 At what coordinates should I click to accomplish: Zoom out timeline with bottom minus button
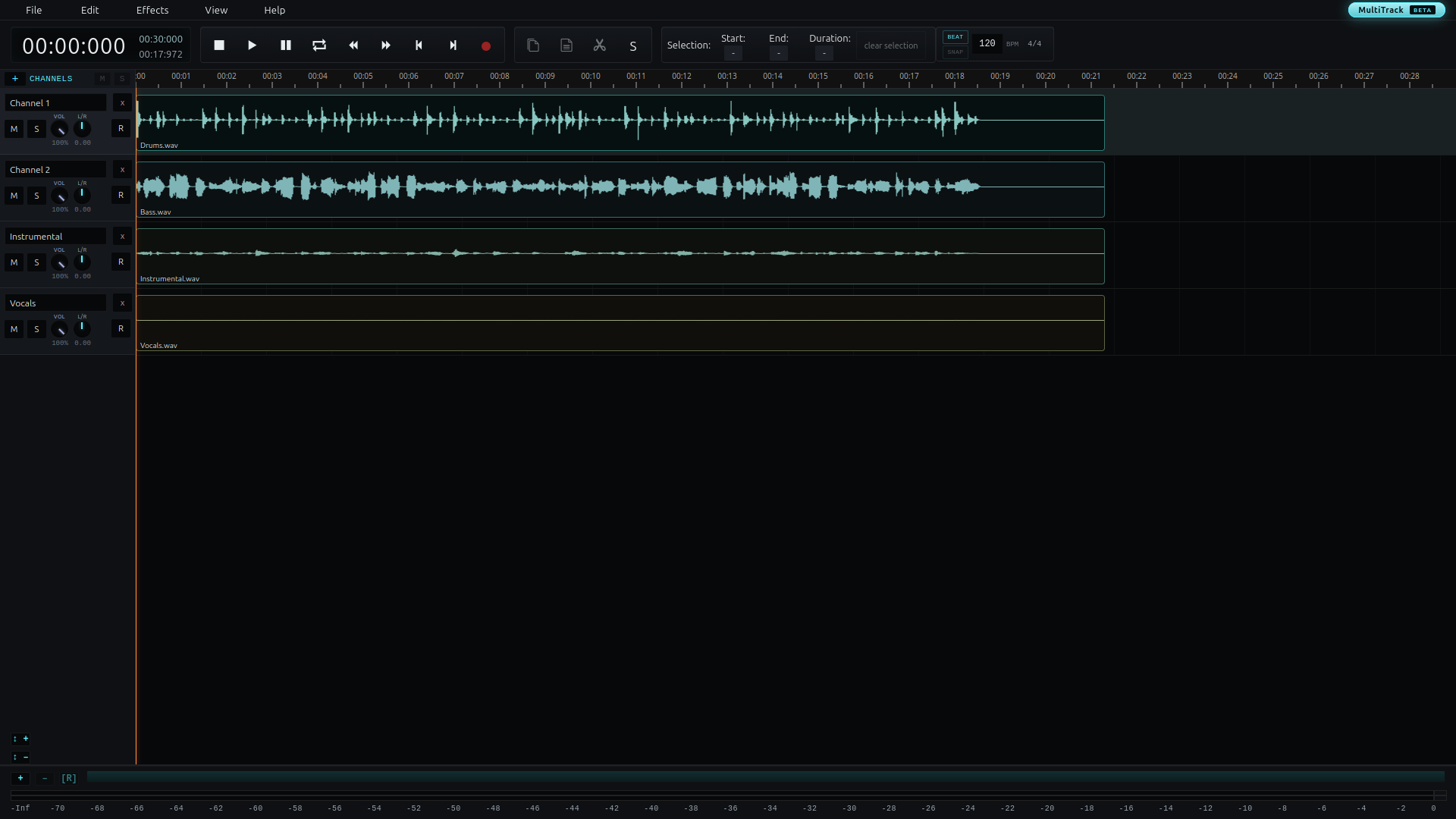click(x=45, y=778)
